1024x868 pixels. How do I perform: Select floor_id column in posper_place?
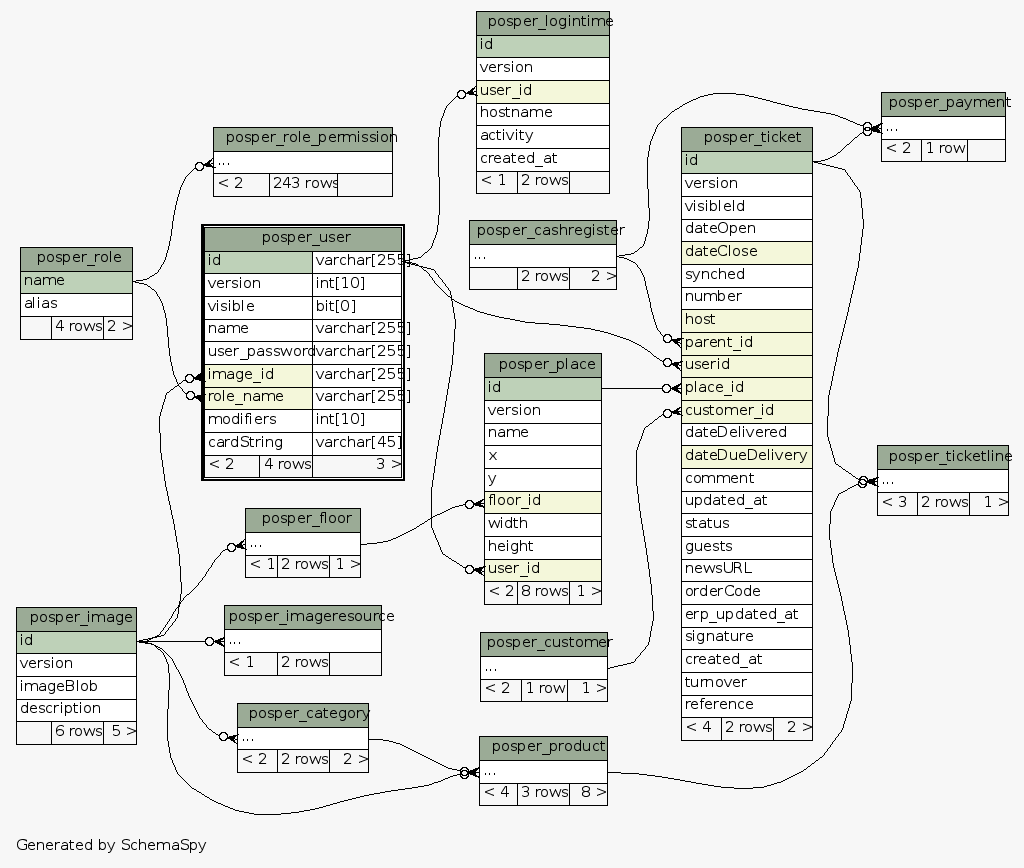pyautogui.click(x=543, y=501)
